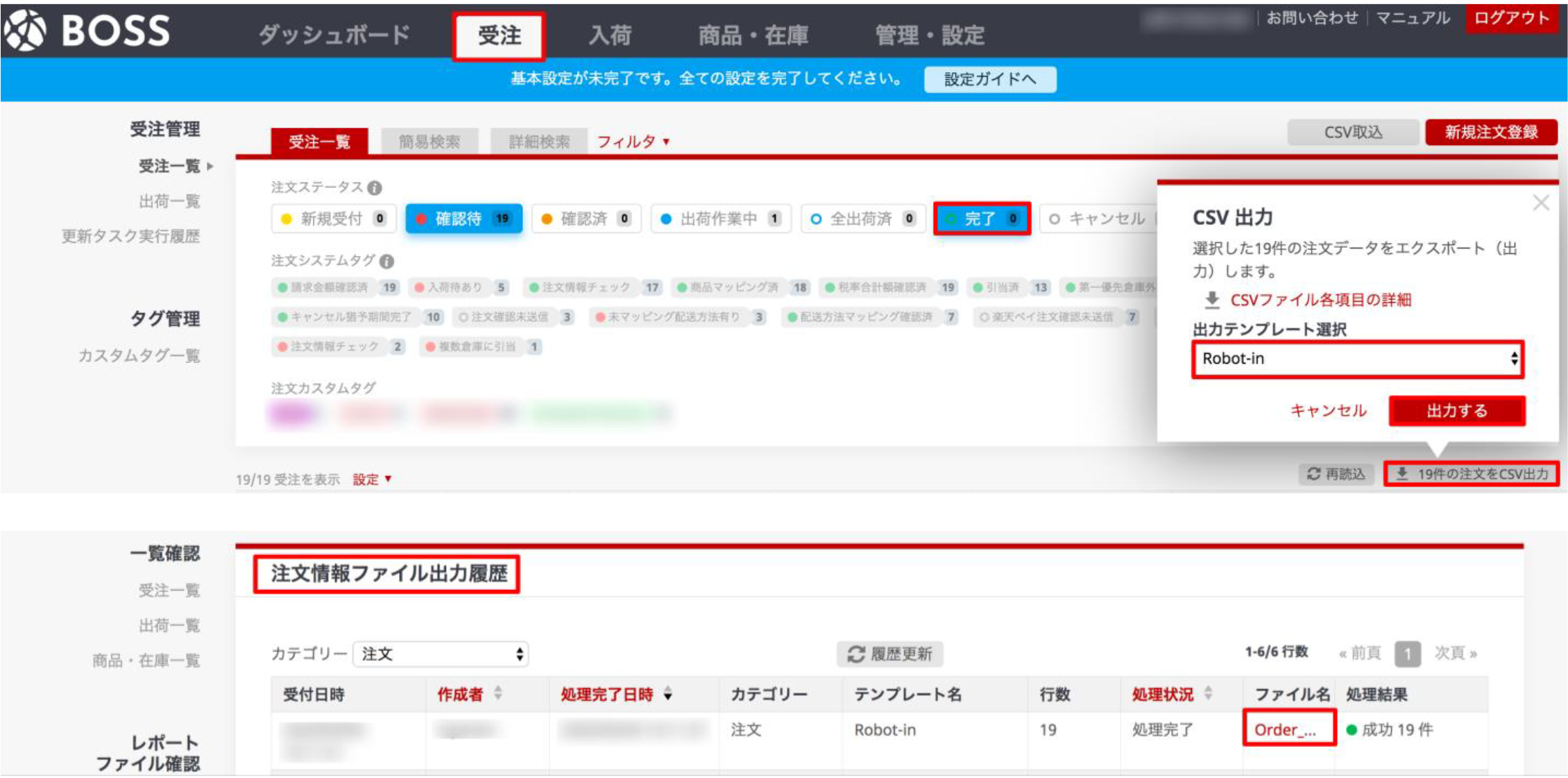Screen dimensions: 1568x778
Task: Open the カテゴリー dropdown showing 注文
Action: 440,653
